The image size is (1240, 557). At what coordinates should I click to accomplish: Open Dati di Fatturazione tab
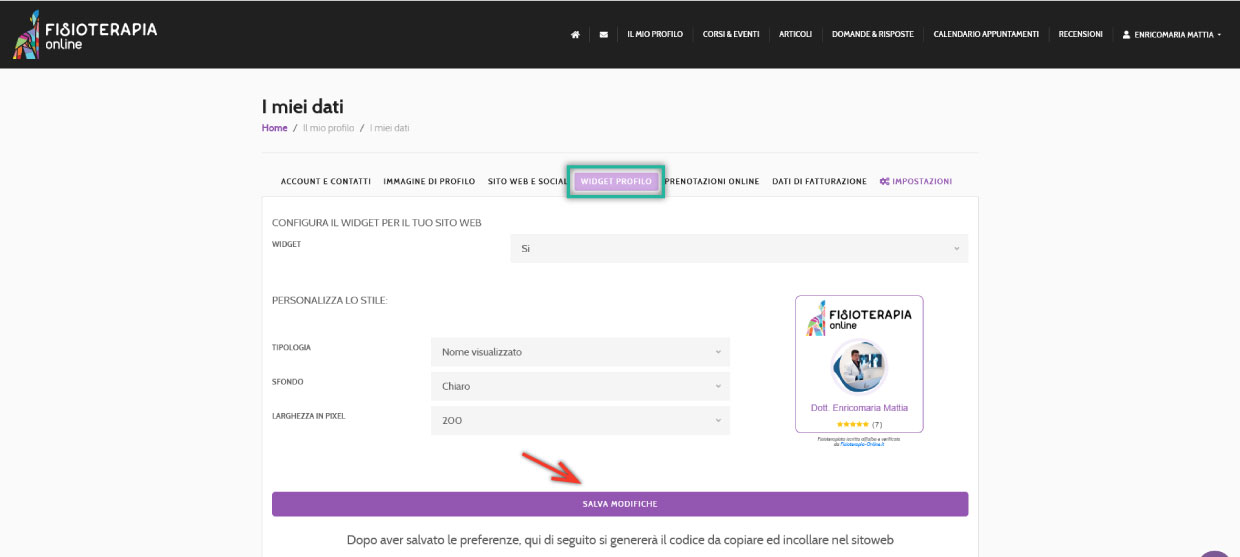coord(819,181)
